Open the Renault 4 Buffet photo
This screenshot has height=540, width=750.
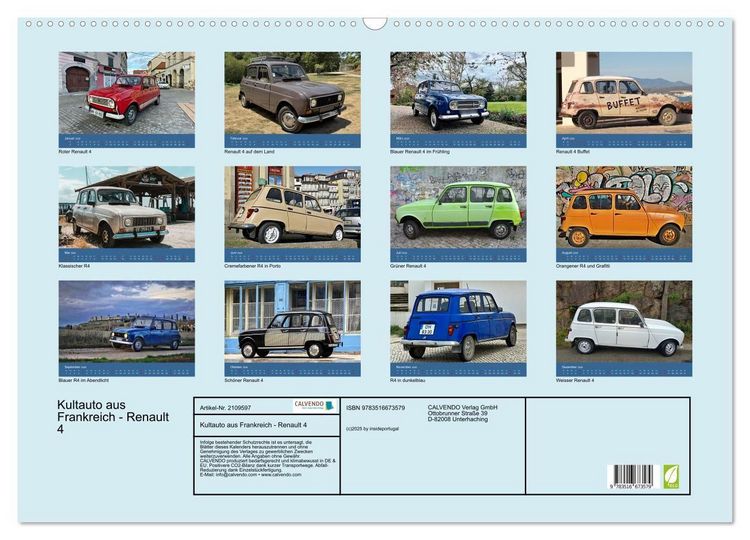624,93
